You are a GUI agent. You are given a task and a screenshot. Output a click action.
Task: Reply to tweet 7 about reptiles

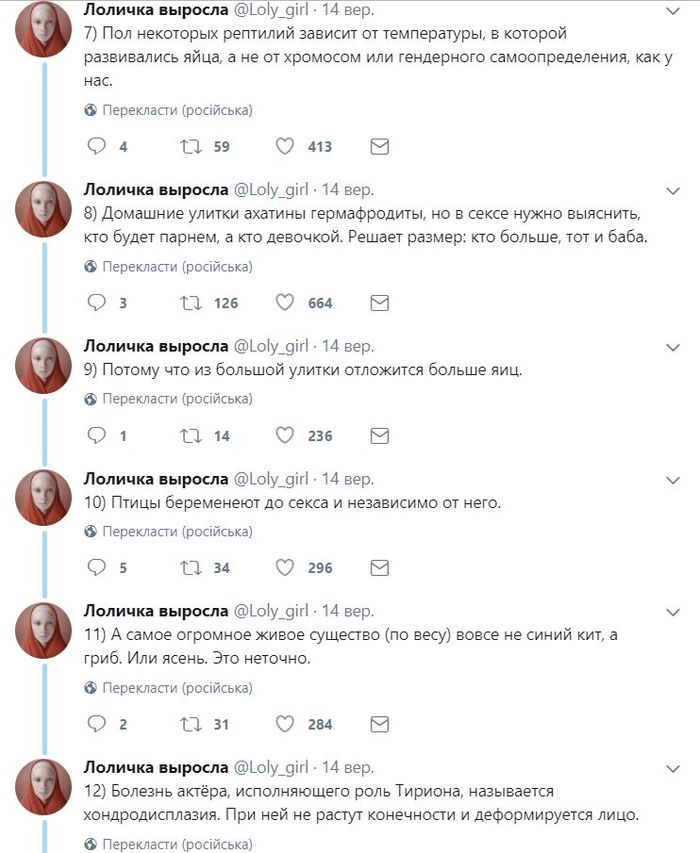pos(97,146)
